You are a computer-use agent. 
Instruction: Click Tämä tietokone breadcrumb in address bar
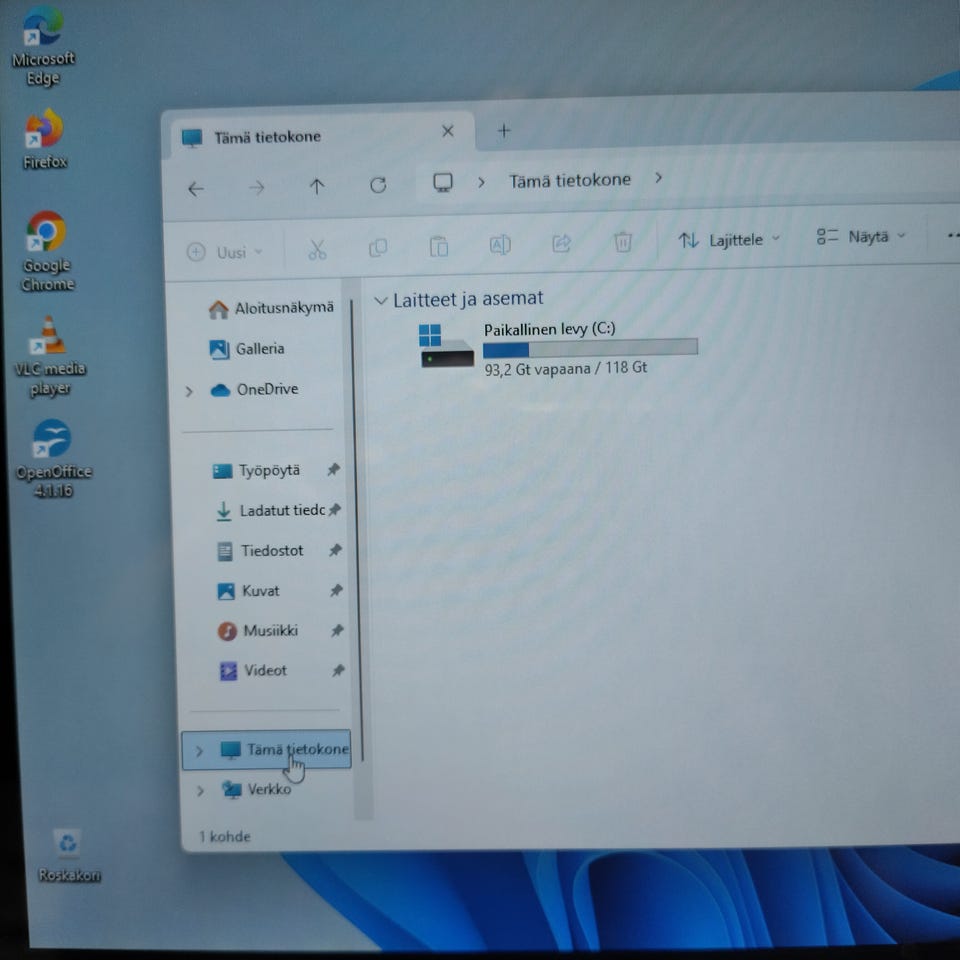[570, 180]
